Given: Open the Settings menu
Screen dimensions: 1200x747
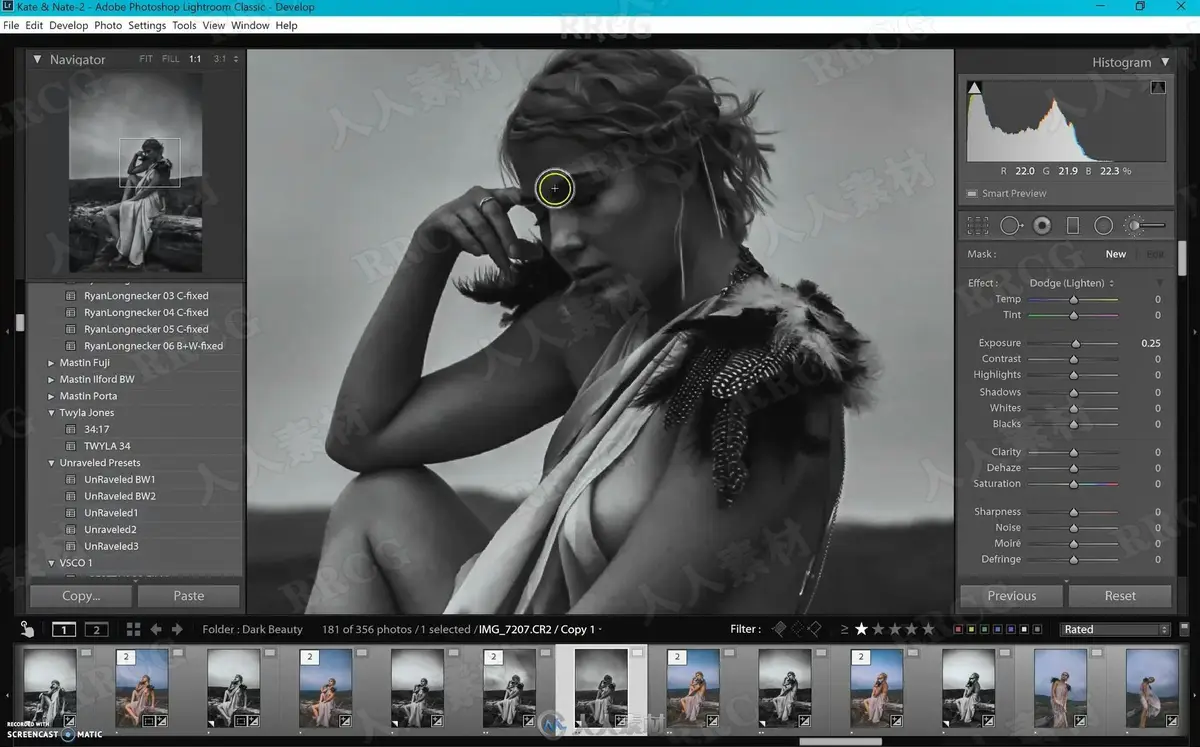Looking at the screenshot, I should pos(147,25).
